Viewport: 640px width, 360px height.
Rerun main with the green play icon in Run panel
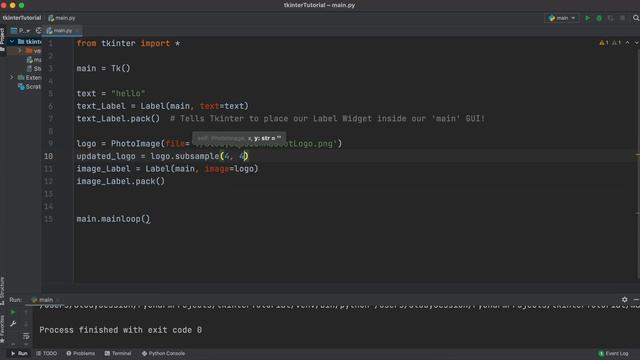click(13, 312)
